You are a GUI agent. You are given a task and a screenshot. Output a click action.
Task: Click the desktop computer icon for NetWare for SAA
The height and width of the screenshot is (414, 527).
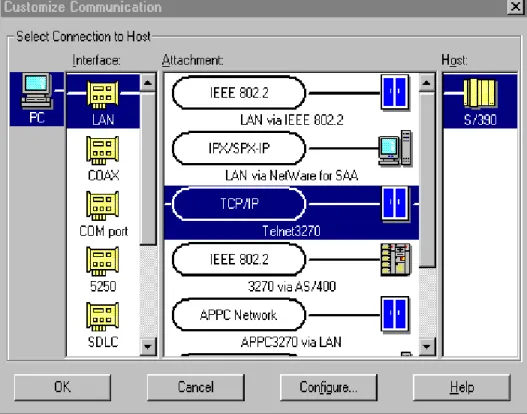pyautogui.click(x=395, y=148)
